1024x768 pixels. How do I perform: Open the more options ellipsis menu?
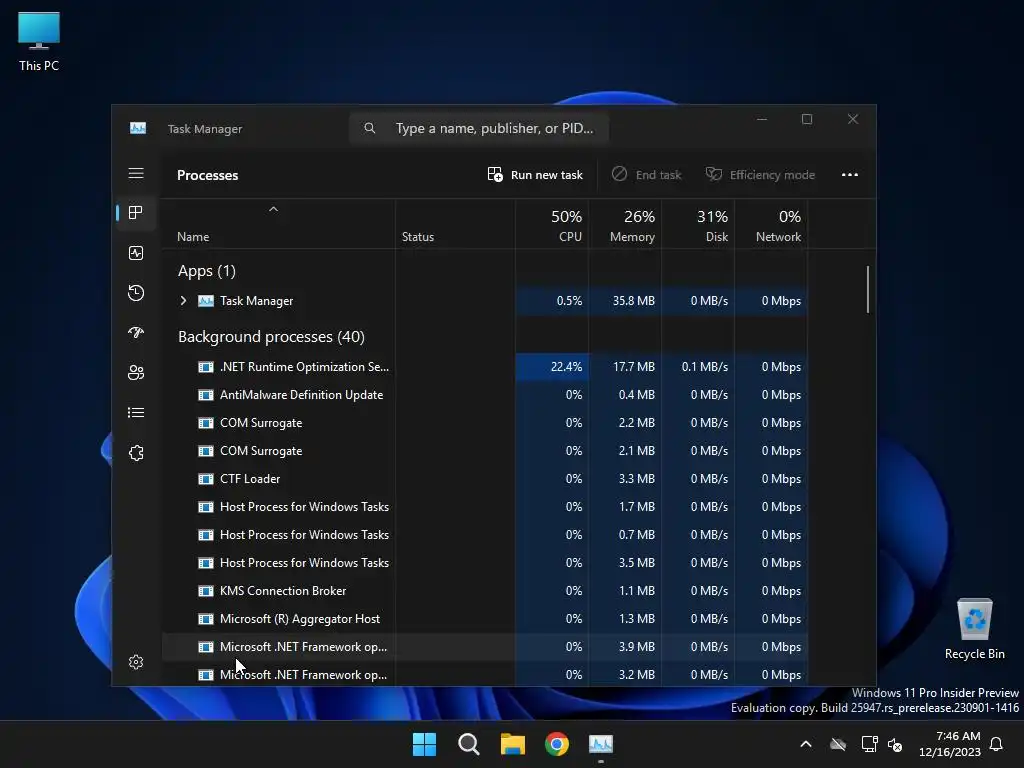(850, 174)
